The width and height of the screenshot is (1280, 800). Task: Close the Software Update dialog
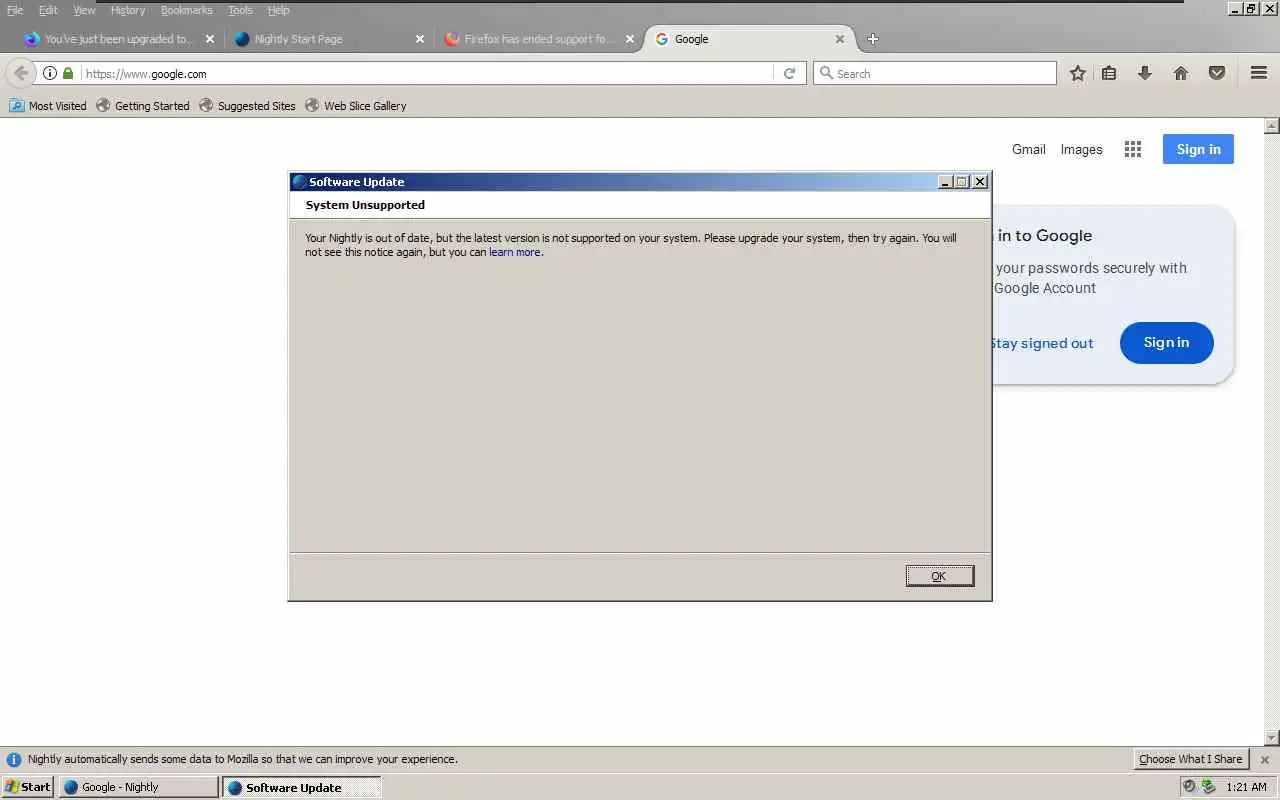tap(980, 182)
